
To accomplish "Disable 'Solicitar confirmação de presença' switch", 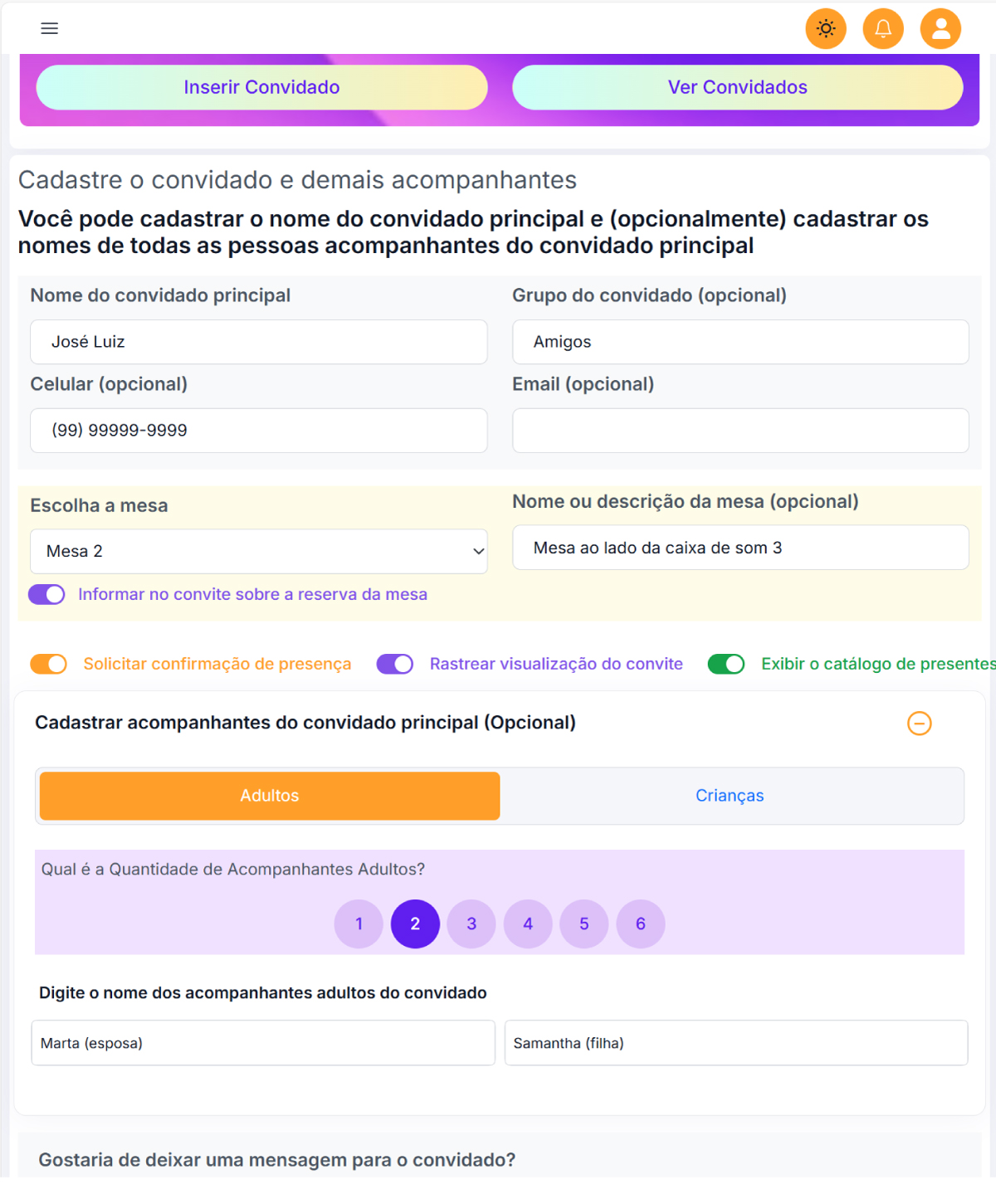I will (x=49, y=664).
